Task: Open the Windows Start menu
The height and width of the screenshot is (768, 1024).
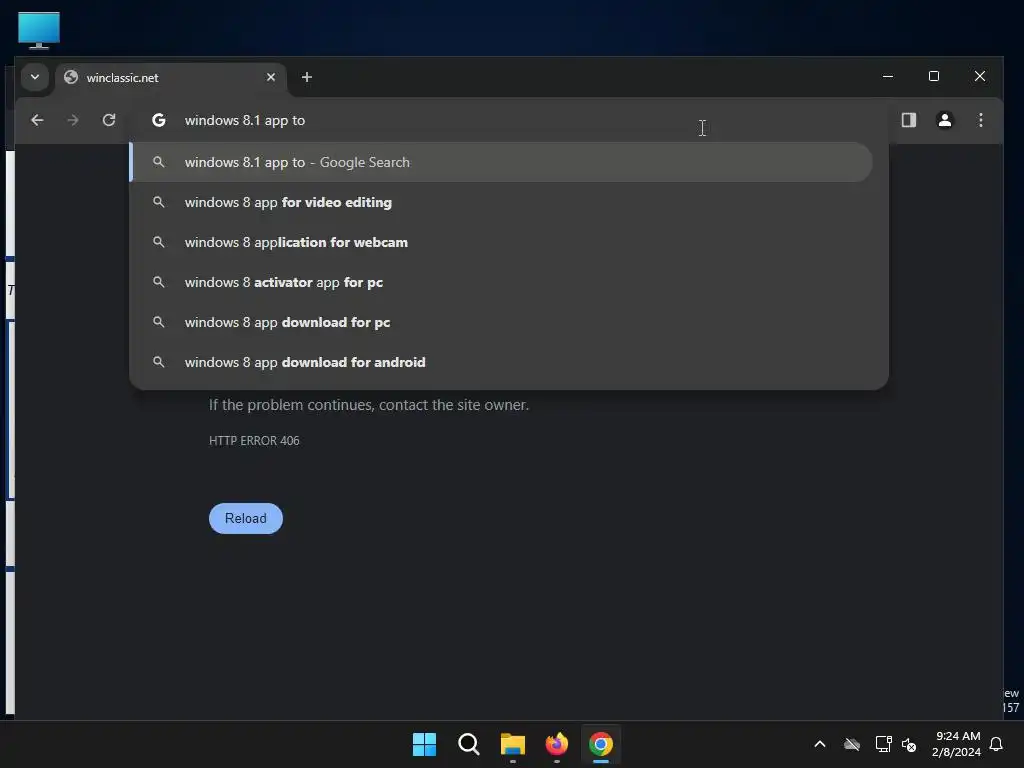Action: [x=424, y=744]
